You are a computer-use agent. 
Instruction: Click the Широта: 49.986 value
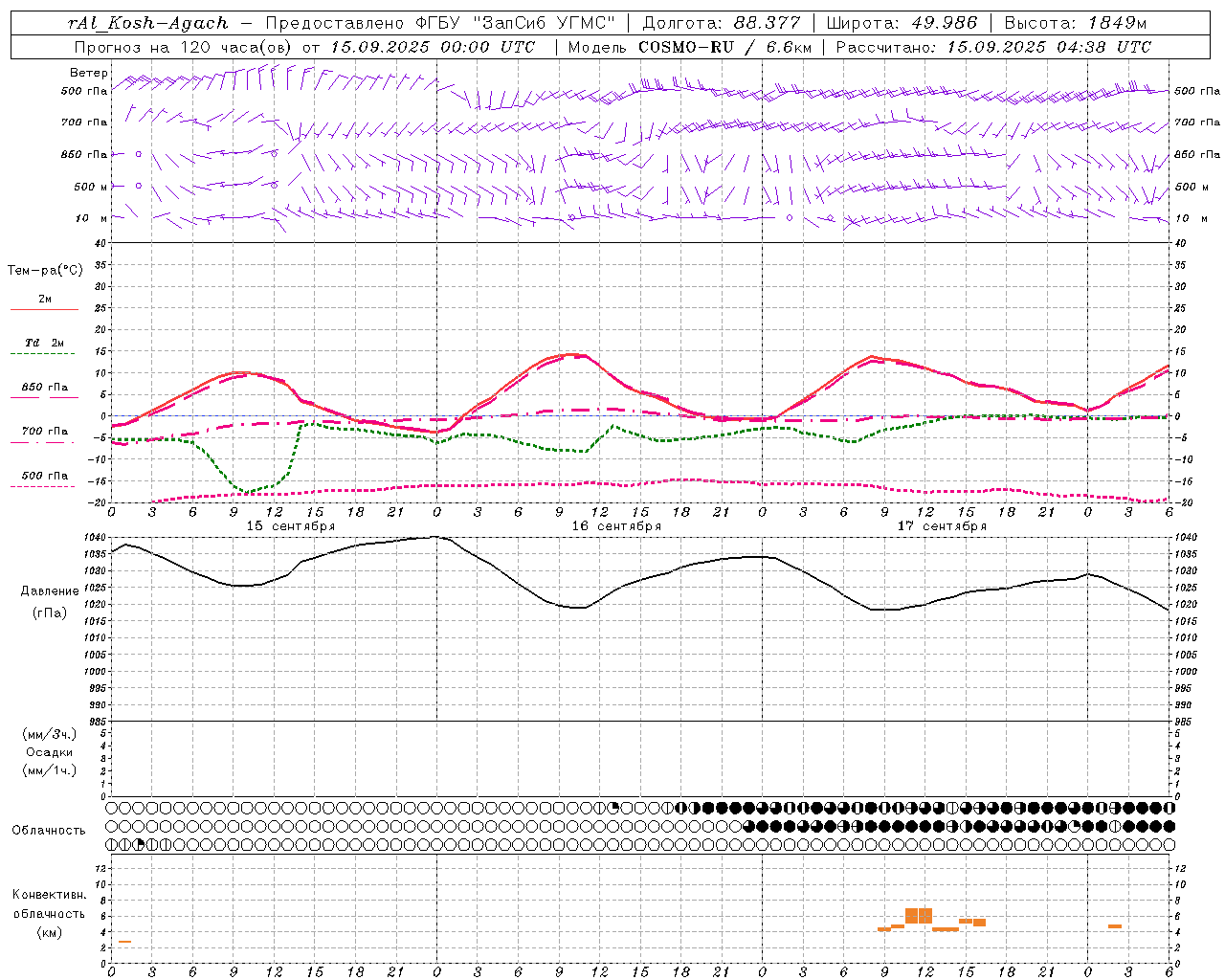902,23
